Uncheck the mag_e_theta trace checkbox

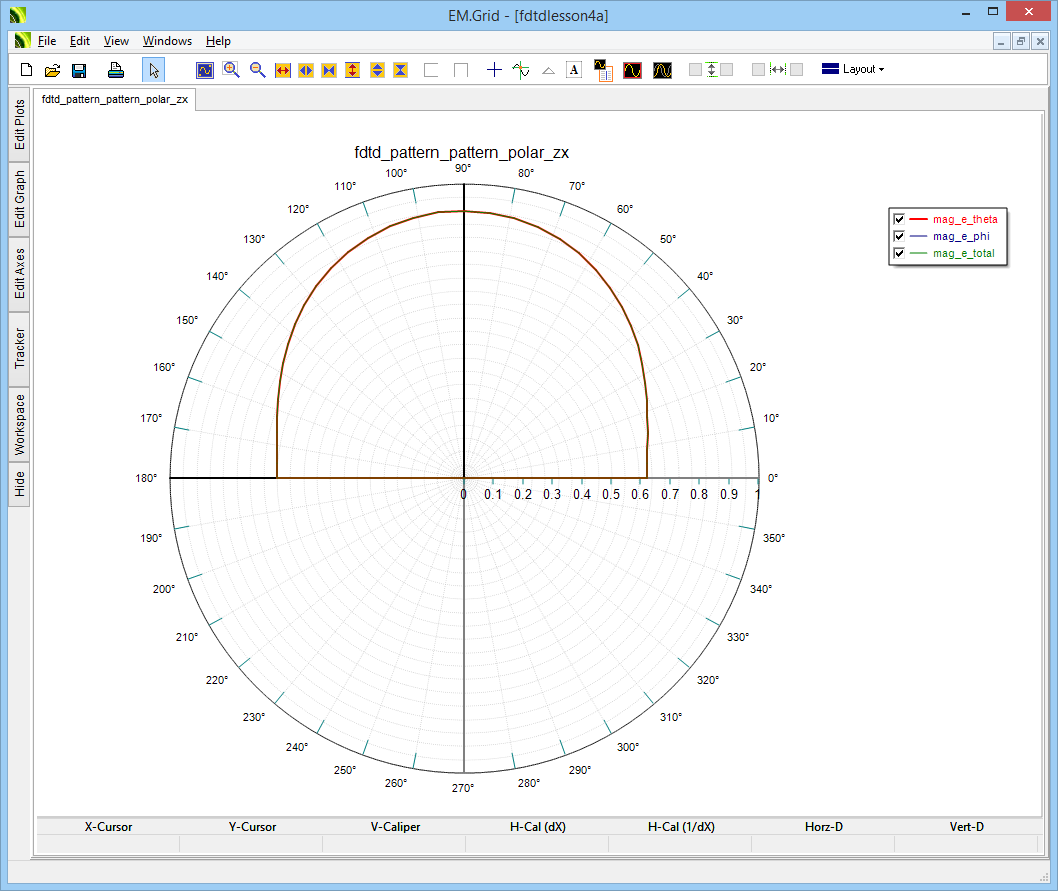[899, 219]
